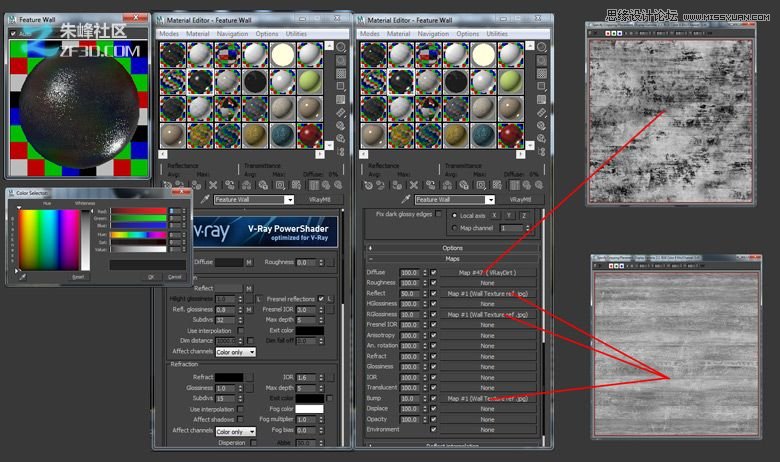Open Refraction Affect channels Color only dropdown

coord(235,431)
